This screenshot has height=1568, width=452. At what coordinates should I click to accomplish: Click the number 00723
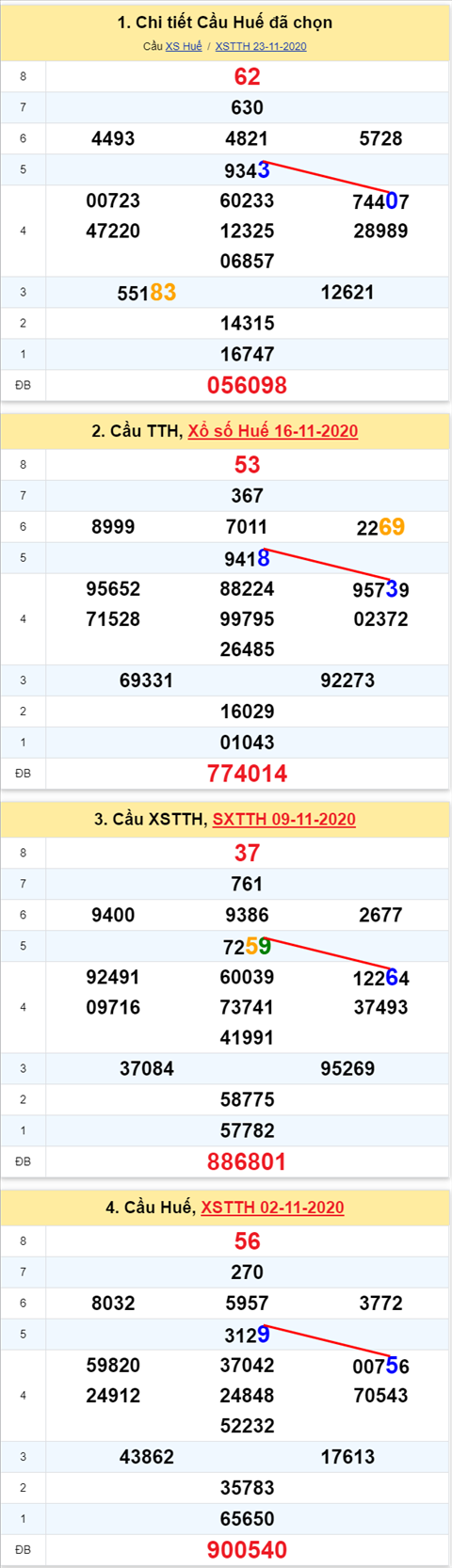tap(113, 200)
